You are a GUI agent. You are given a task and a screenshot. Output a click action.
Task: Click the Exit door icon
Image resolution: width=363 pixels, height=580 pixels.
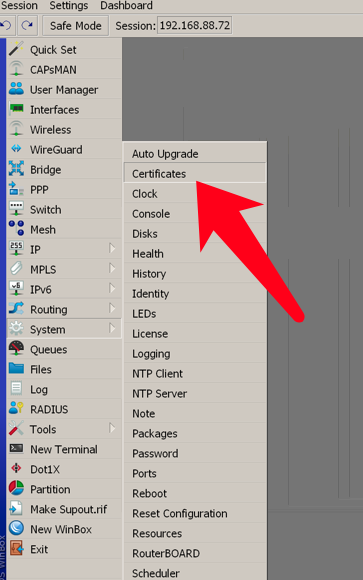pos(16,549)
